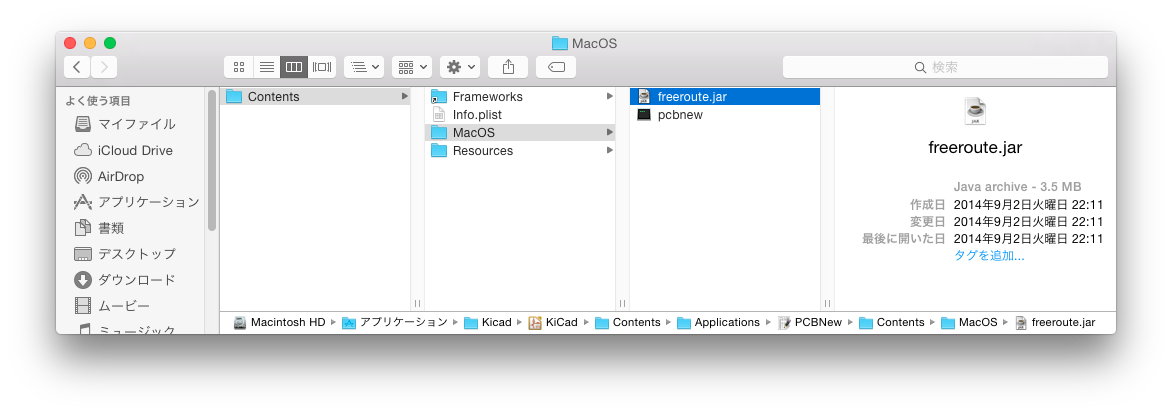Select the Frameworks folder
This screenshot has height=414, width=1172.
coord(520,96)
